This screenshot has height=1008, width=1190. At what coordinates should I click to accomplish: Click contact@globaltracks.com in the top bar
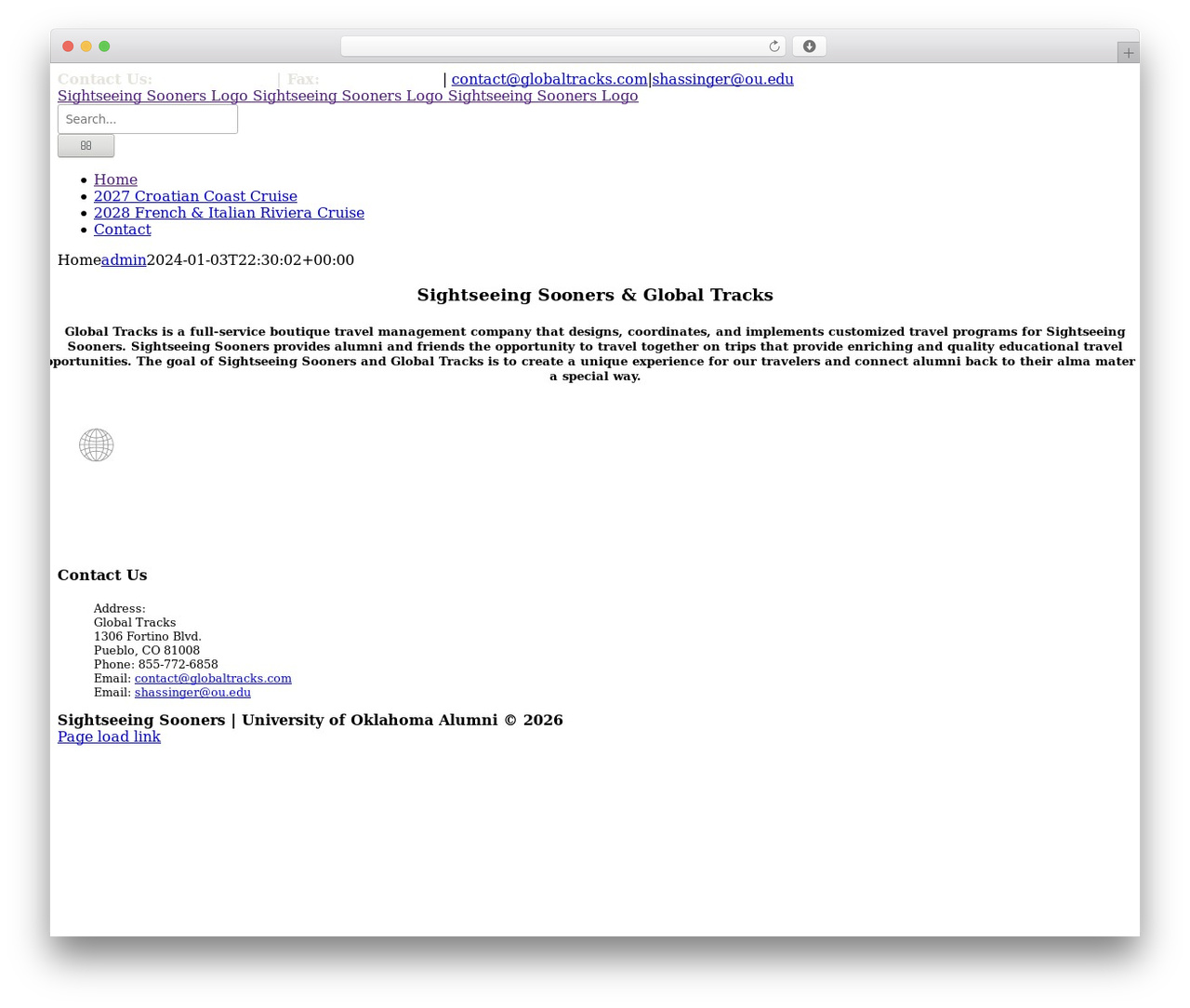coord(549,79)
